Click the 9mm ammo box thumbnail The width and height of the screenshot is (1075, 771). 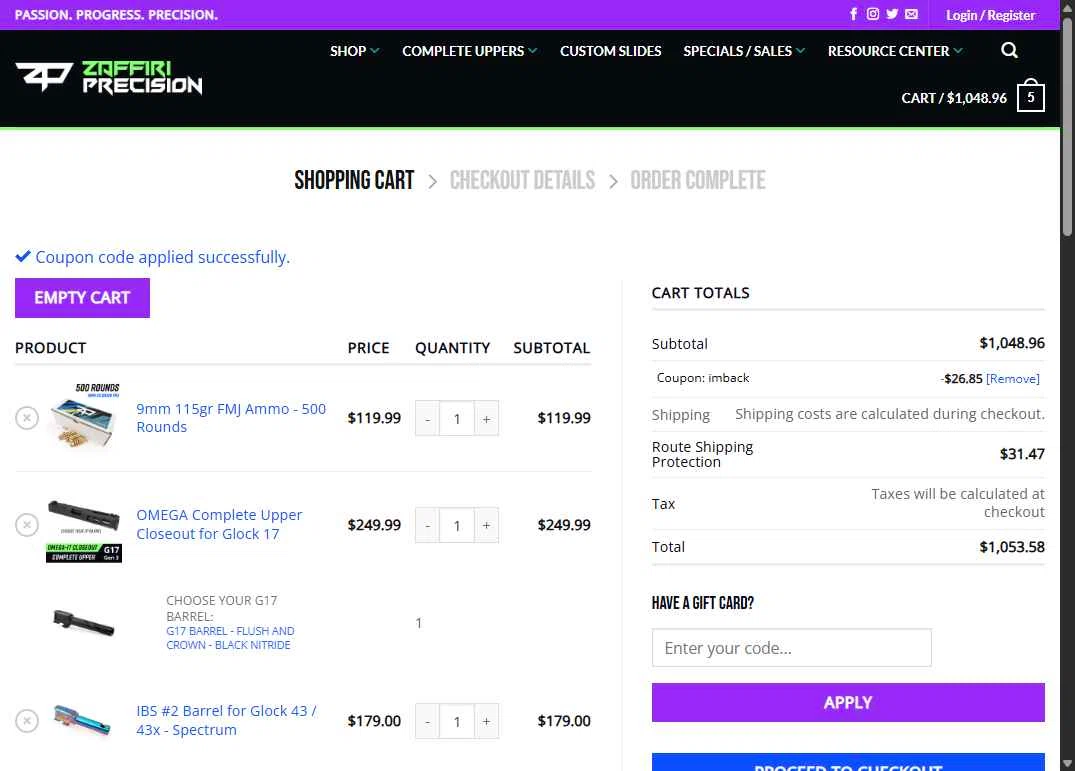(x=84, y=417)
